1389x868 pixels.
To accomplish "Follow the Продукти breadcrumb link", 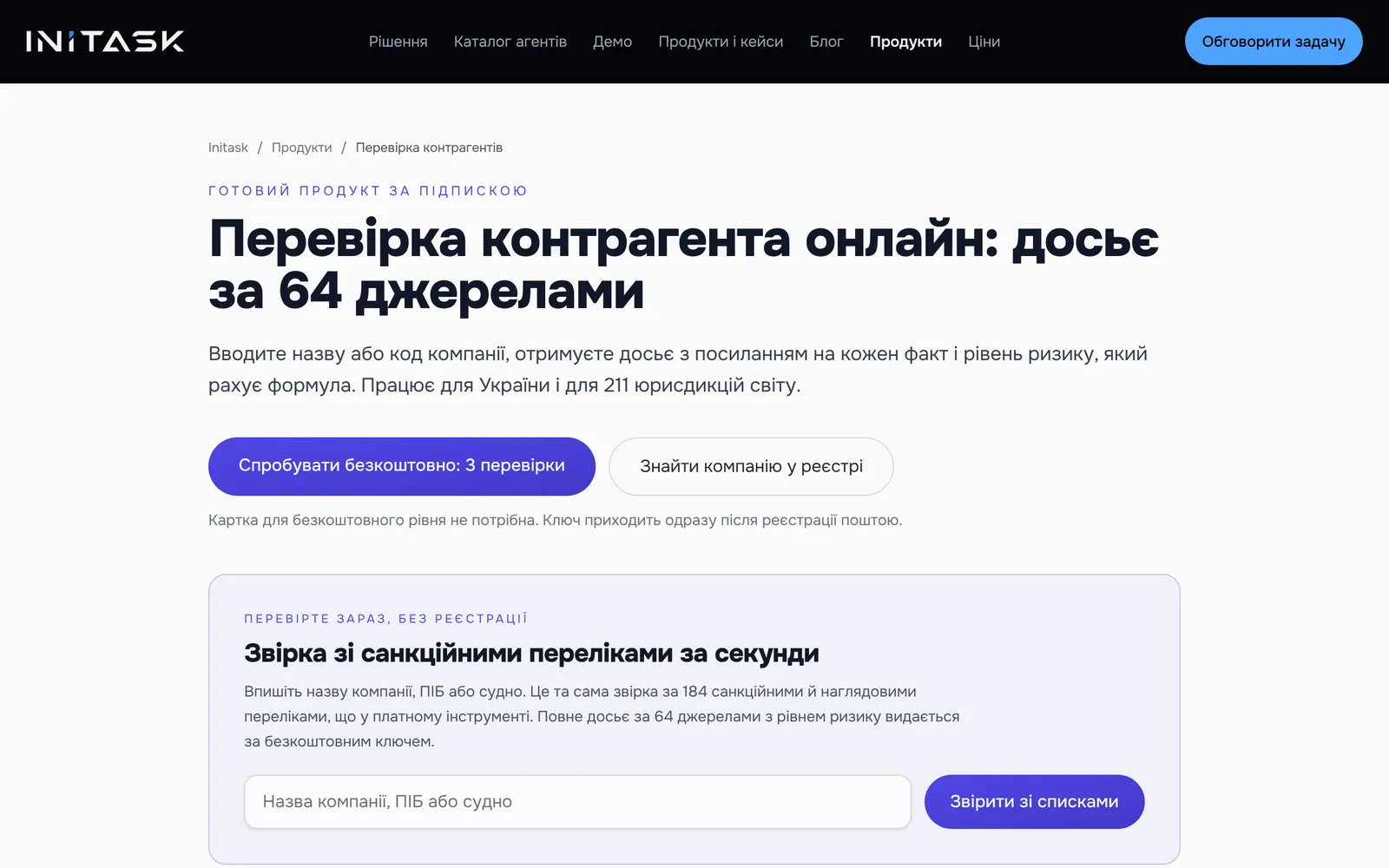I will tap(301, 148).
